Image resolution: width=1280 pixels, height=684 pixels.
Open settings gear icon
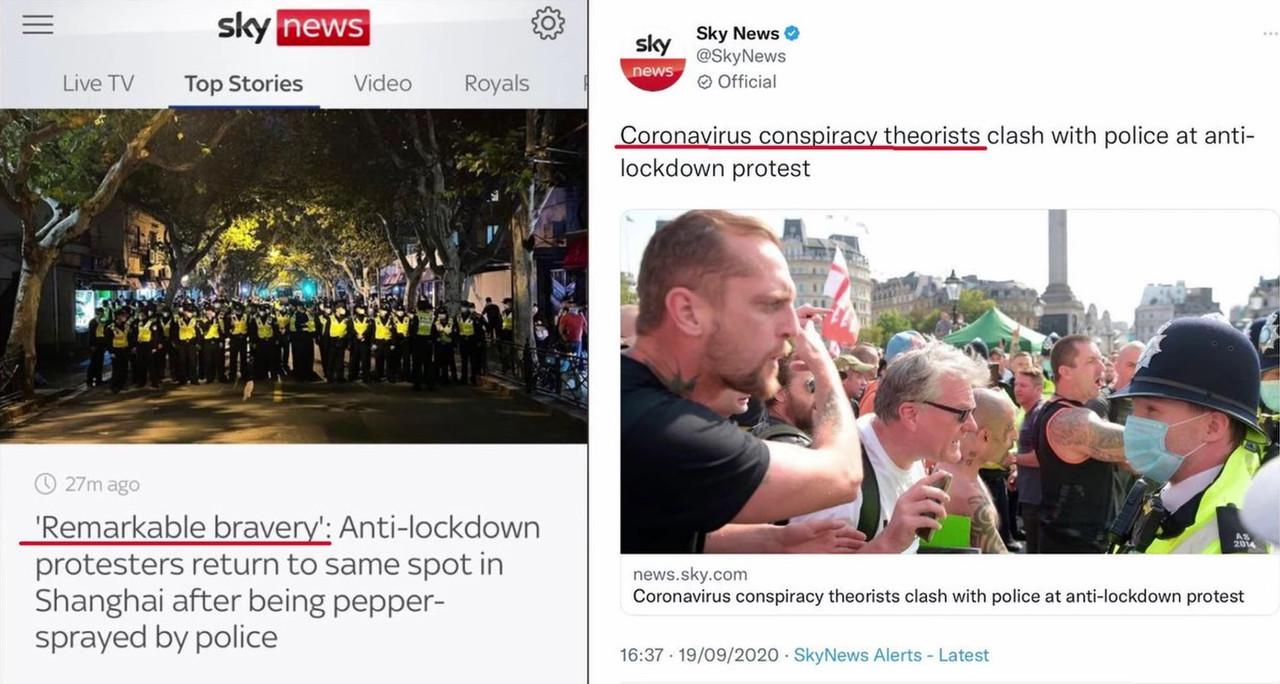click(548, 23)
